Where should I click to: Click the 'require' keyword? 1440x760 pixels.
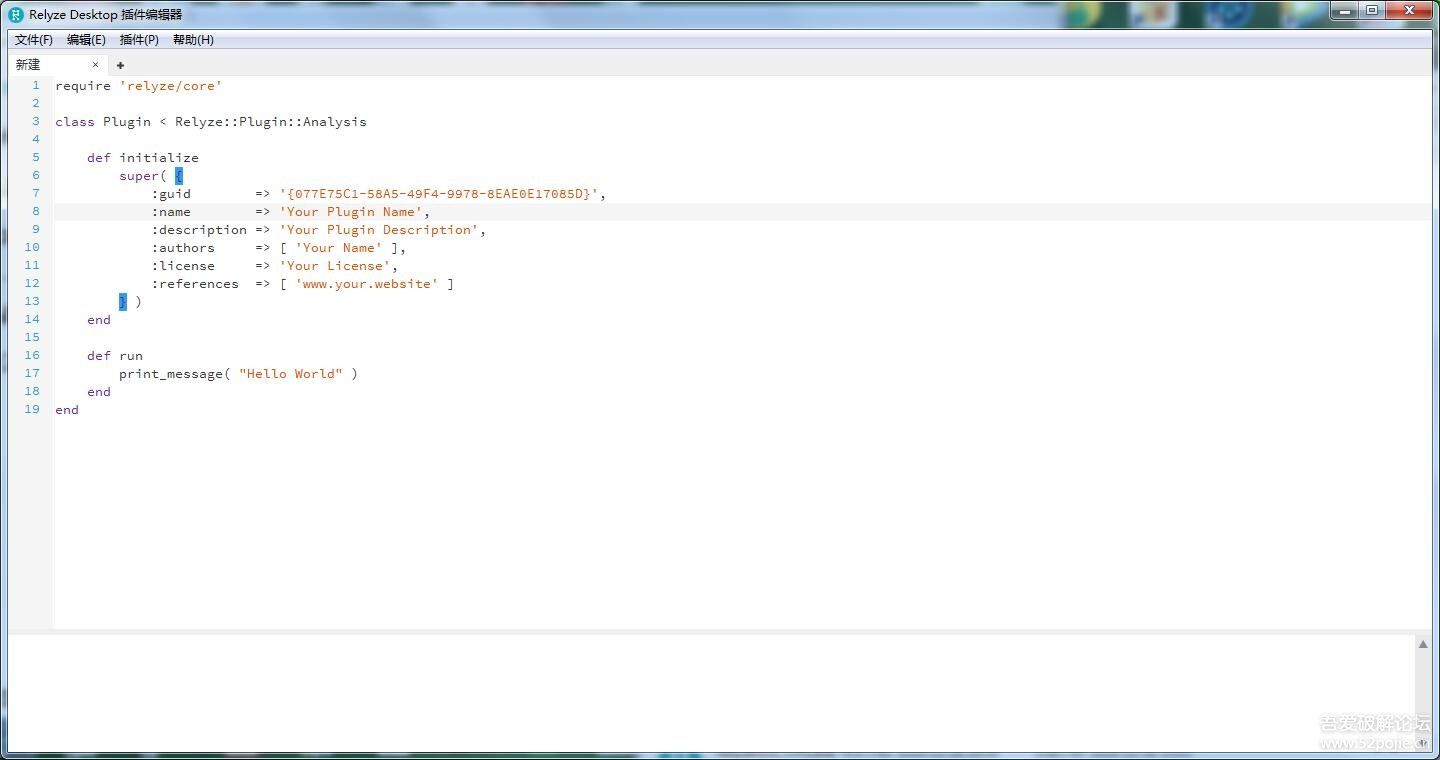(83, 86)
